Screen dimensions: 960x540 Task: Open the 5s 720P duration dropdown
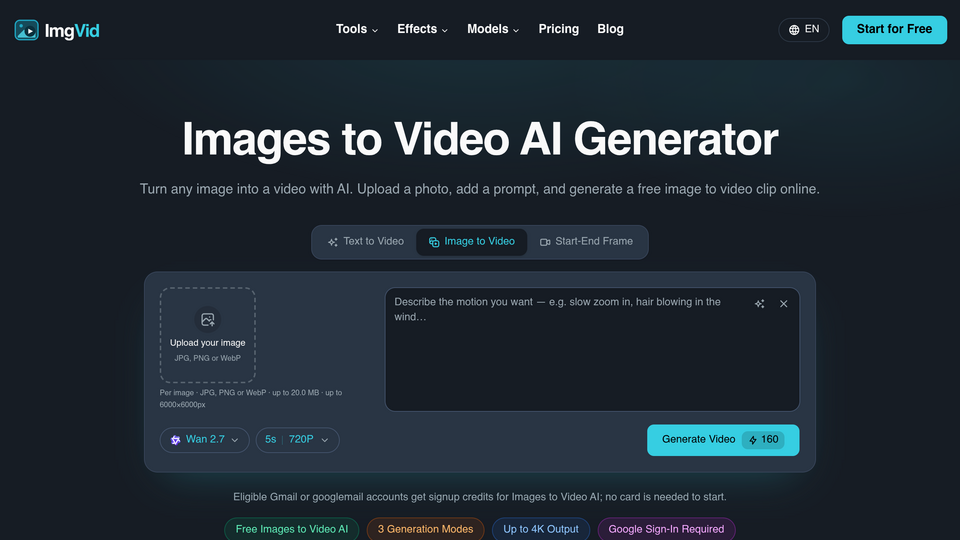coord(298,440)
